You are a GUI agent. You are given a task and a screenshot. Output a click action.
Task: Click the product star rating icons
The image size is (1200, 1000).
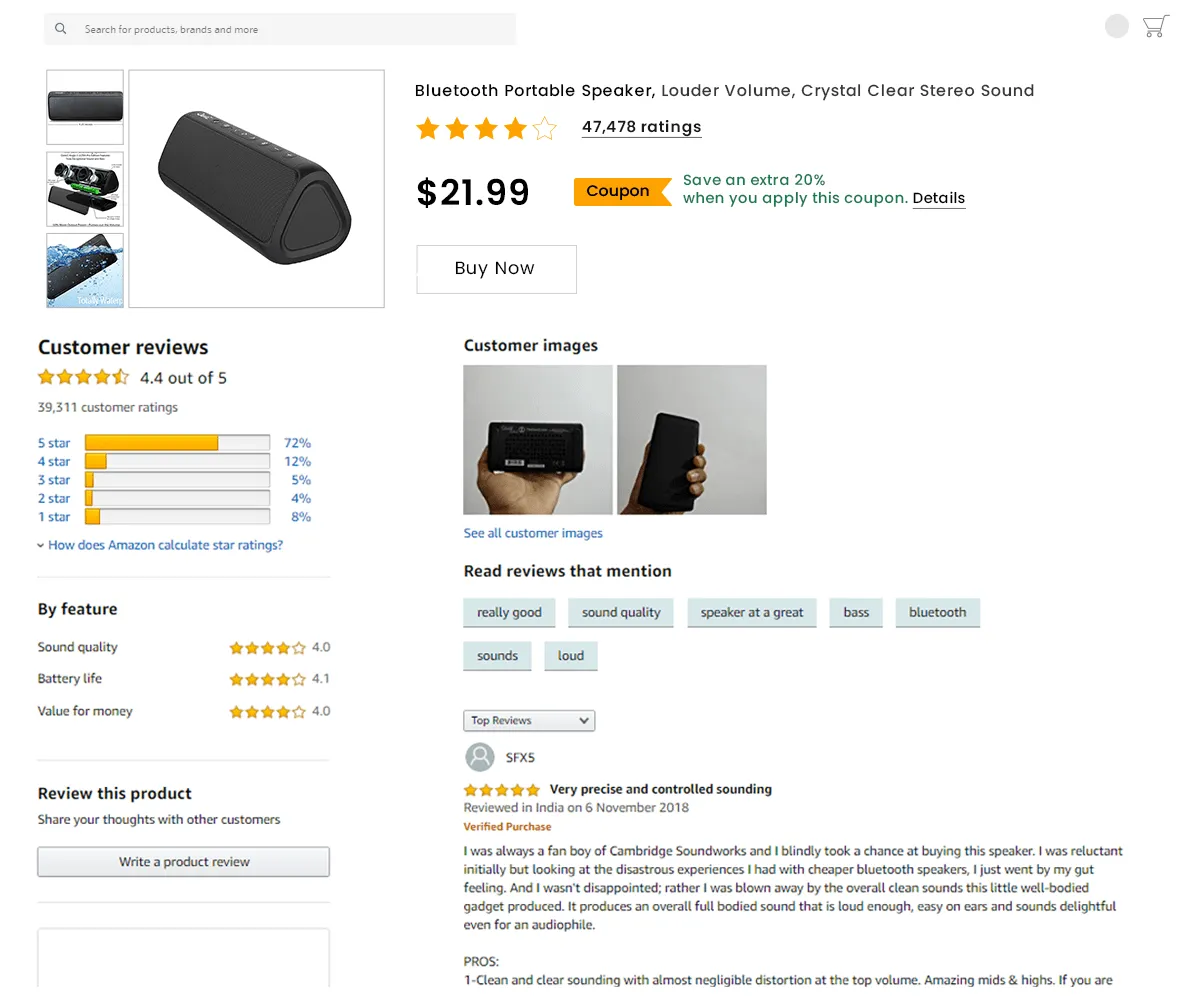click(486, 128)
